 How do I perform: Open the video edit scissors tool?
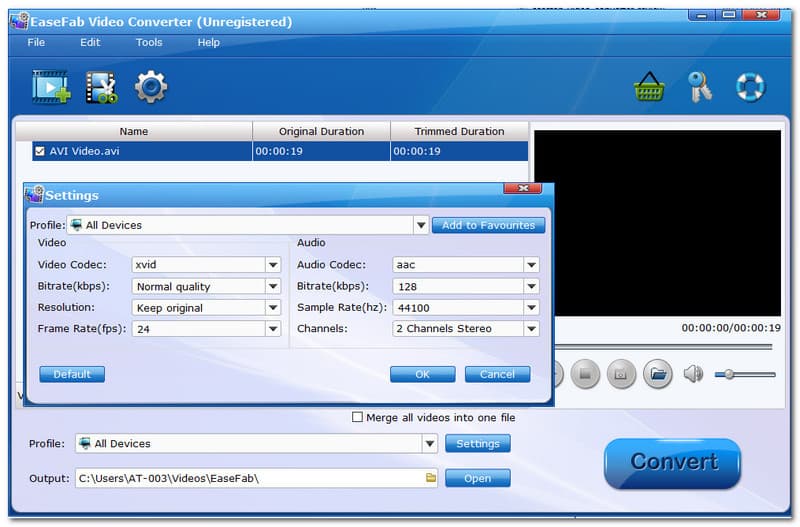[x=101, y=88]
